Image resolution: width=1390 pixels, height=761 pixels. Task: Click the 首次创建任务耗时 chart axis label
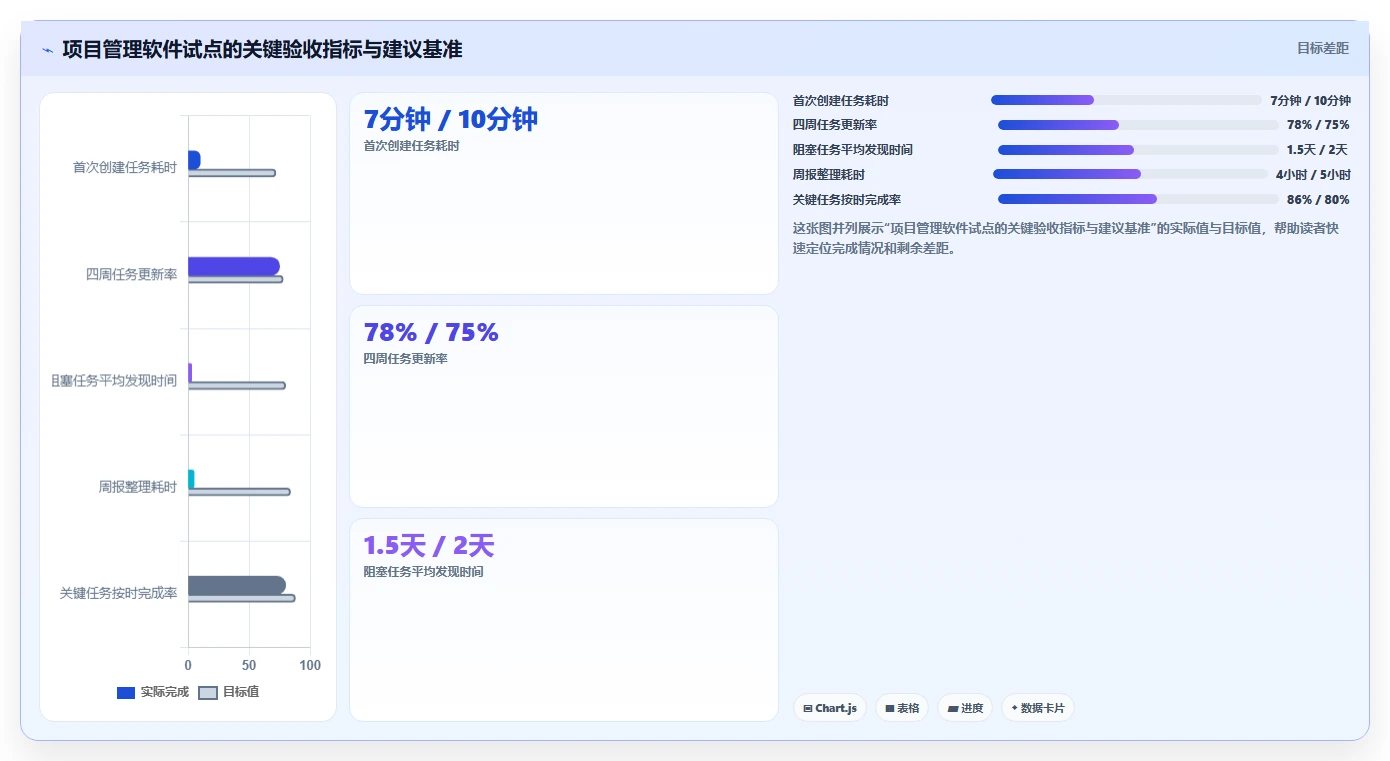(x=125, y=168)
